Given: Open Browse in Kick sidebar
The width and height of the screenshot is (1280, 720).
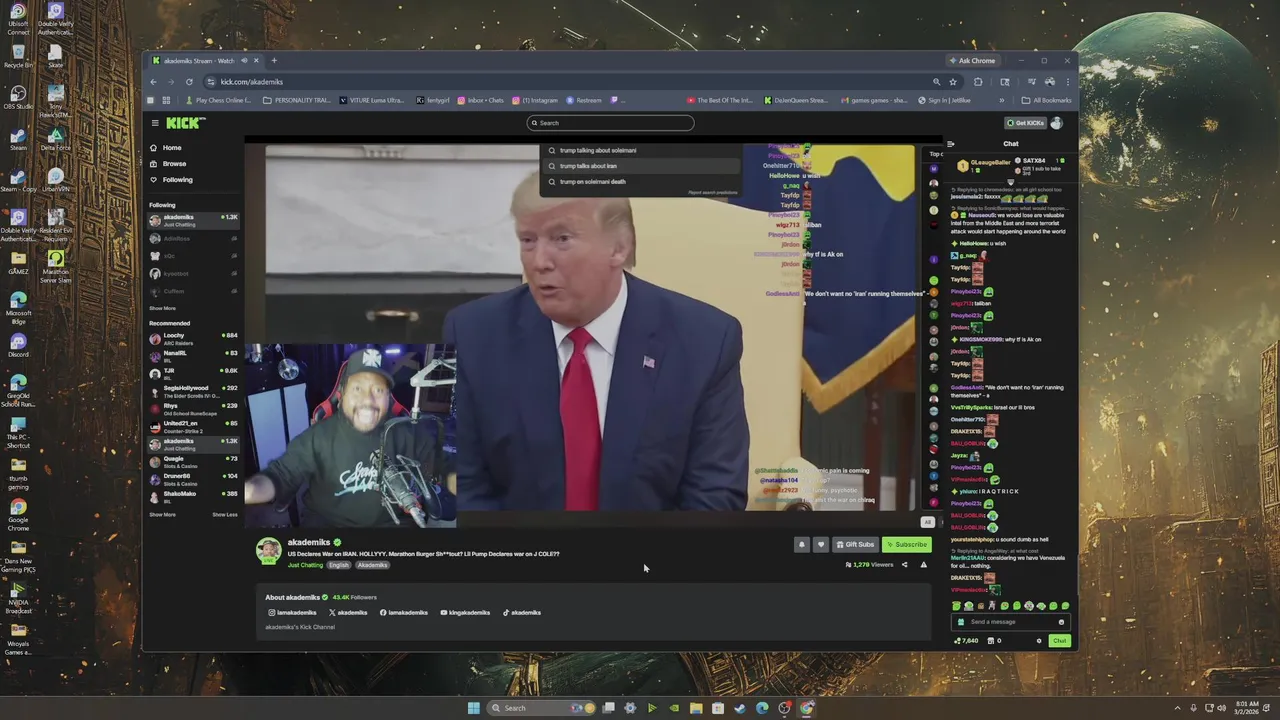Looking at the screenshot, I should [174, 164].
